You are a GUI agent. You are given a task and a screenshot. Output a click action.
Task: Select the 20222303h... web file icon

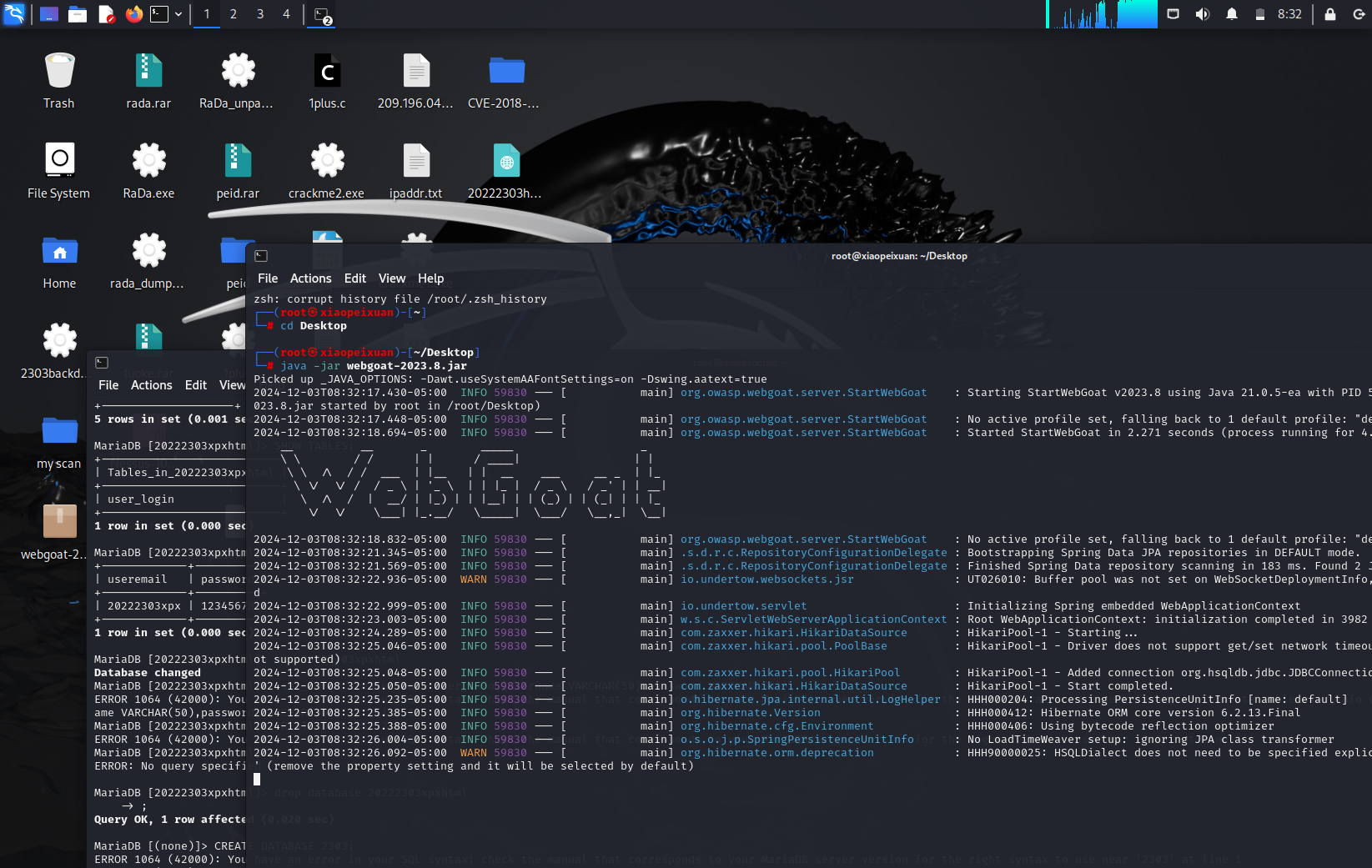pos(505,171)
